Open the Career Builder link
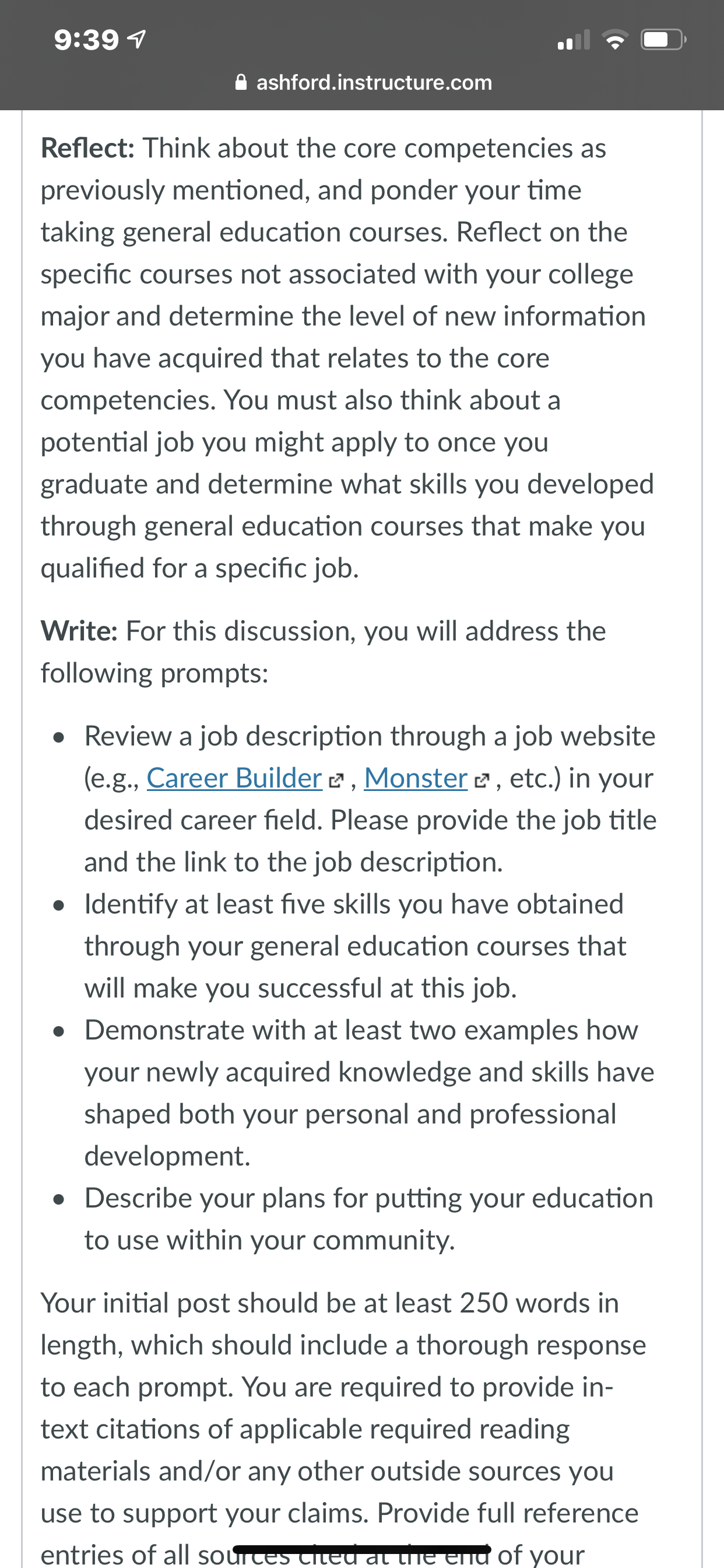 234,778
